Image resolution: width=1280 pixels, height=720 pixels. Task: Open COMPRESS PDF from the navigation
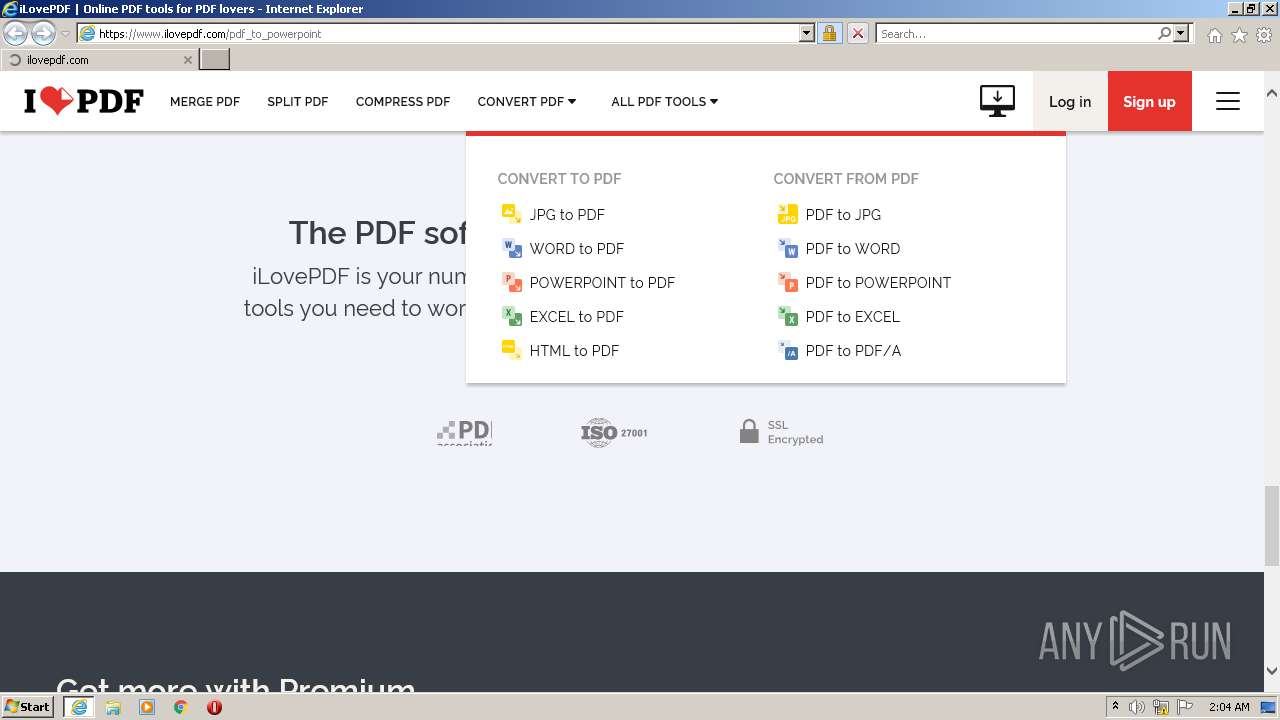[403, 101]
